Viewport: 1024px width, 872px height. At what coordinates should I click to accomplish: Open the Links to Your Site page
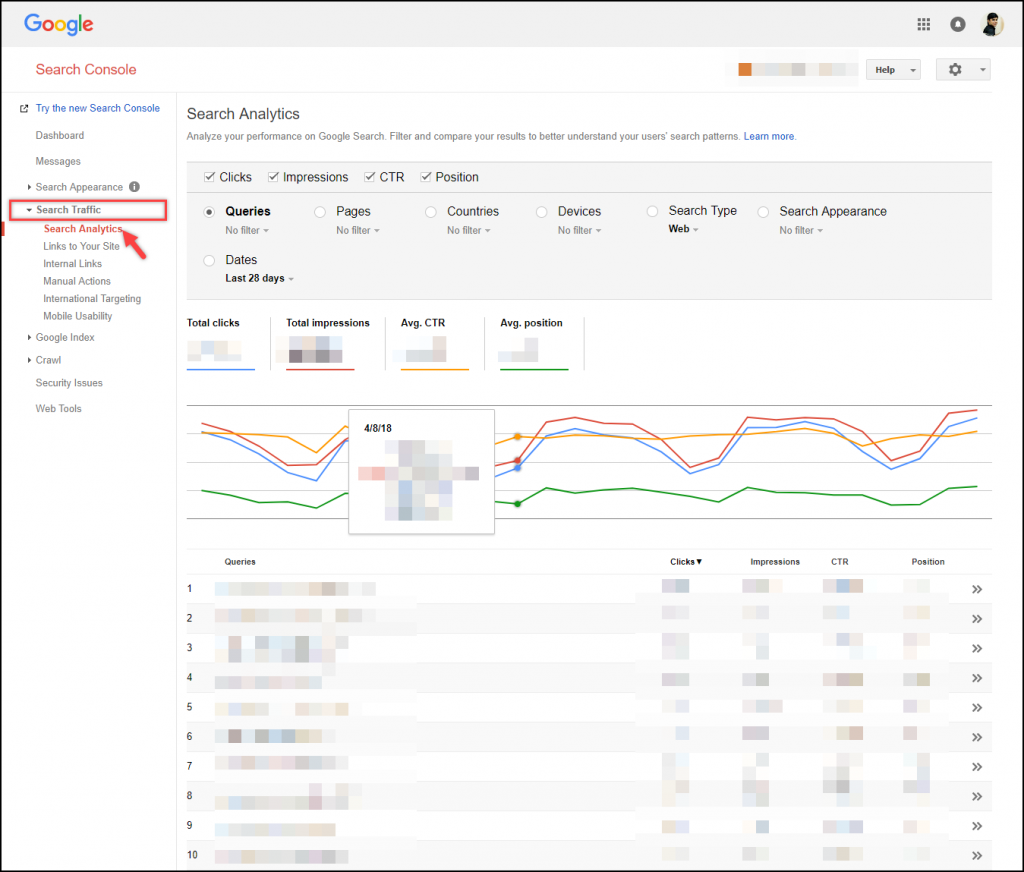click(81, 246)
